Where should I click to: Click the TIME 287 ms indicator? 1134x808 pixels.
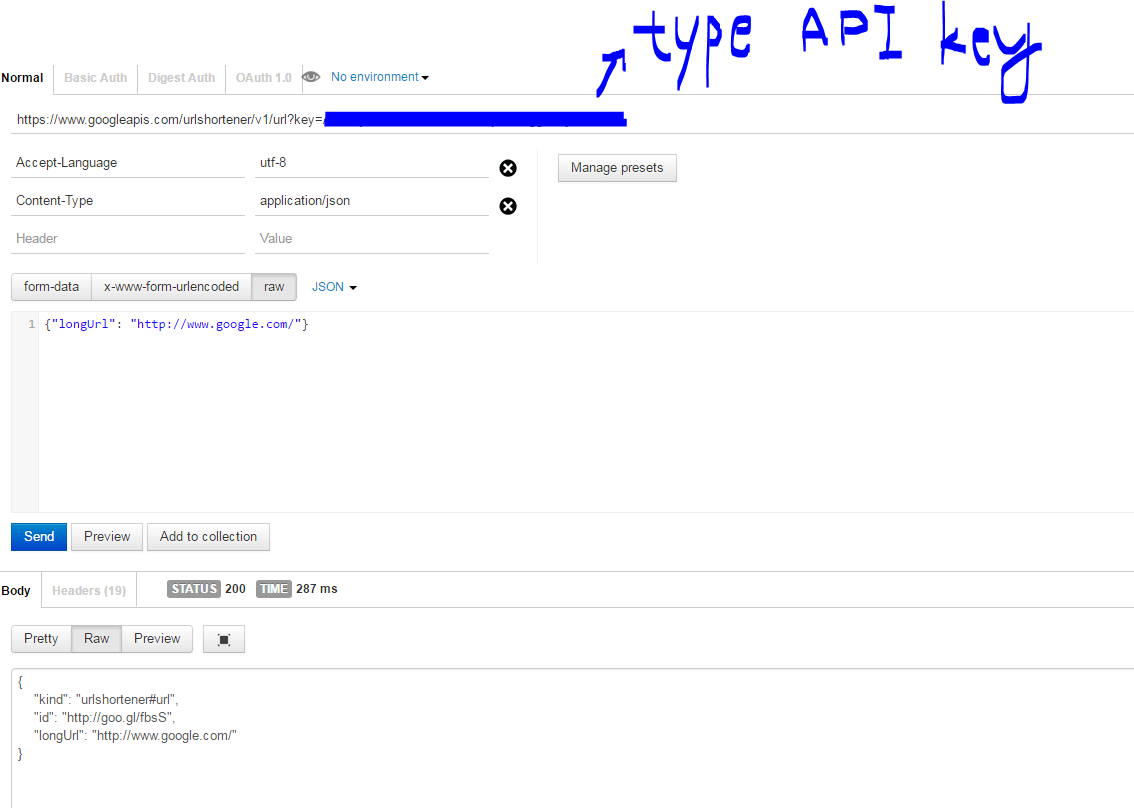(x=297, y=590)
